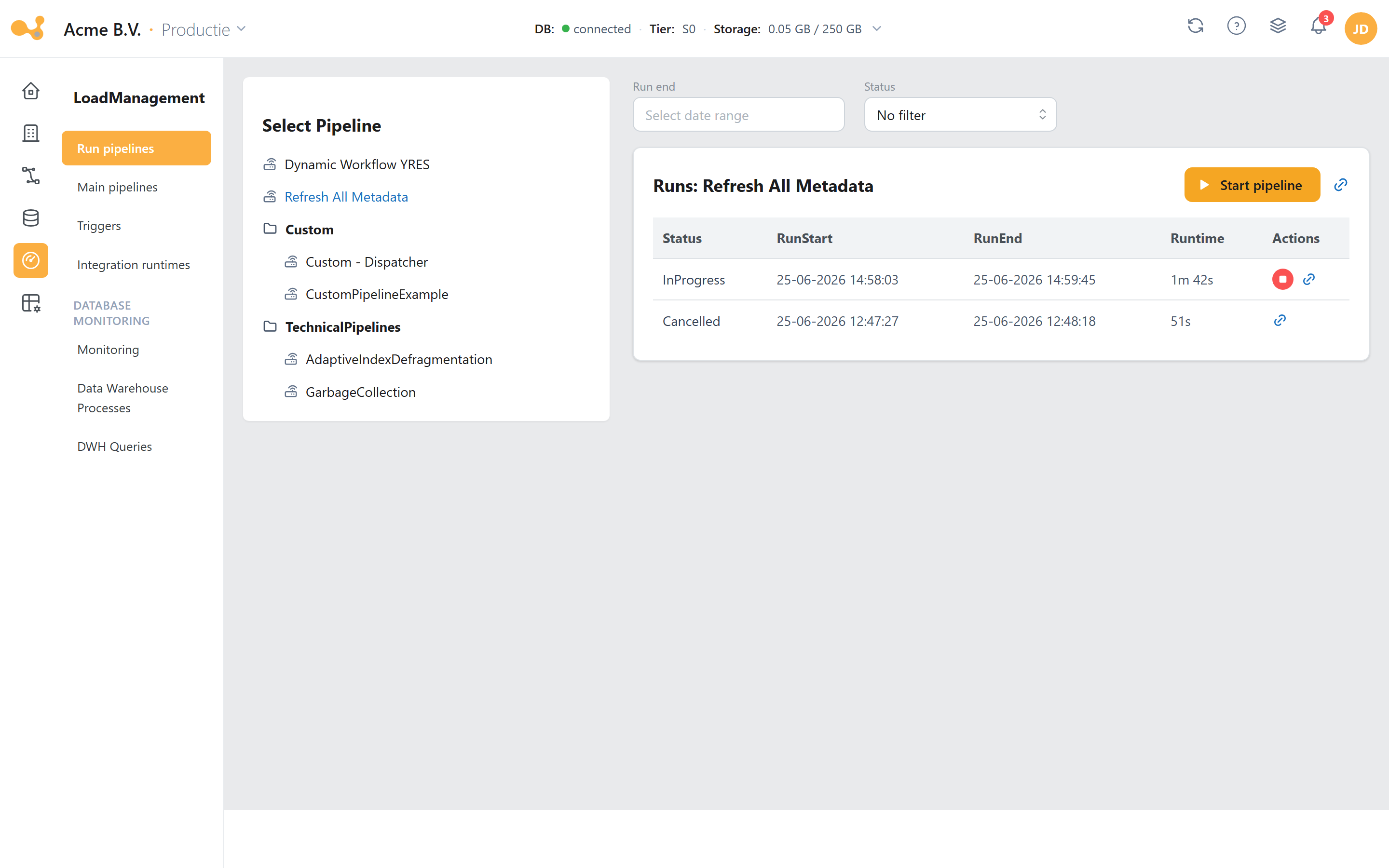
Task: Click the RunEnd column header
Action: click(997, 238)
